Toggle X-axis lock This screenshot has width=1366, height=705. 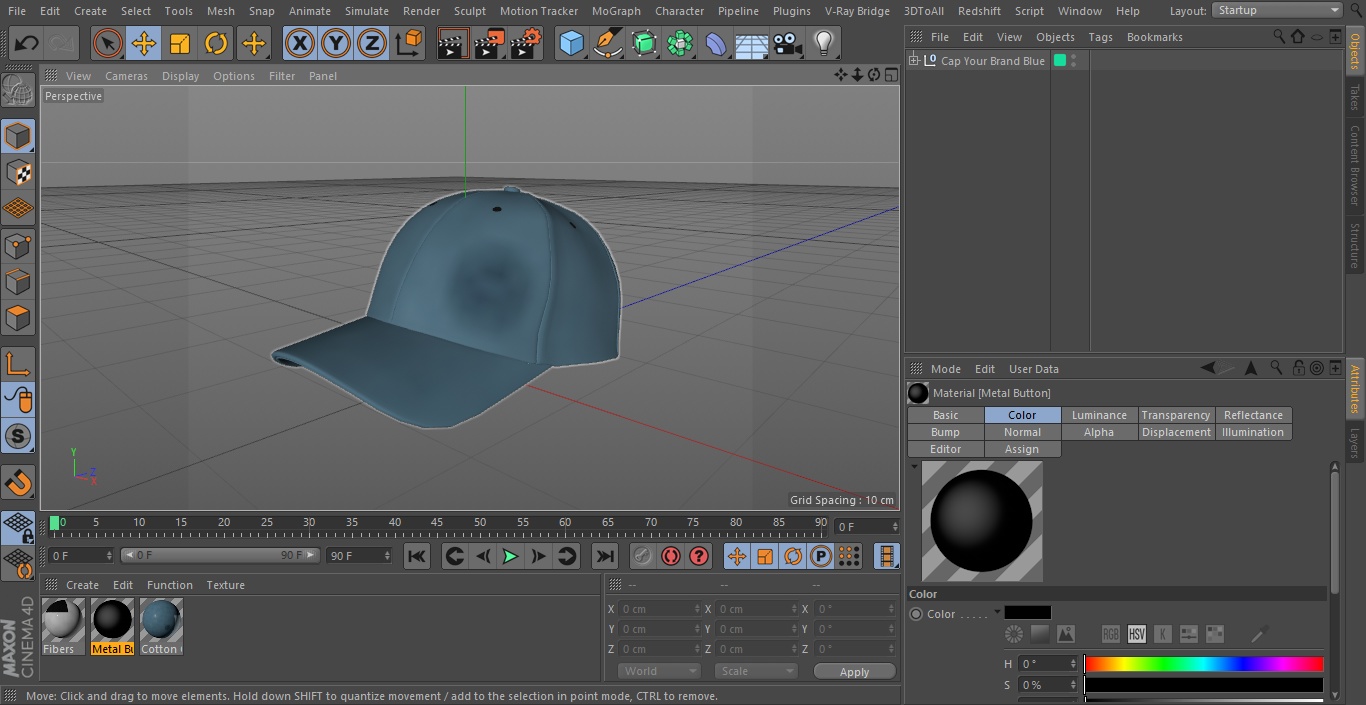pyautogui.click(x=299, y=44)
